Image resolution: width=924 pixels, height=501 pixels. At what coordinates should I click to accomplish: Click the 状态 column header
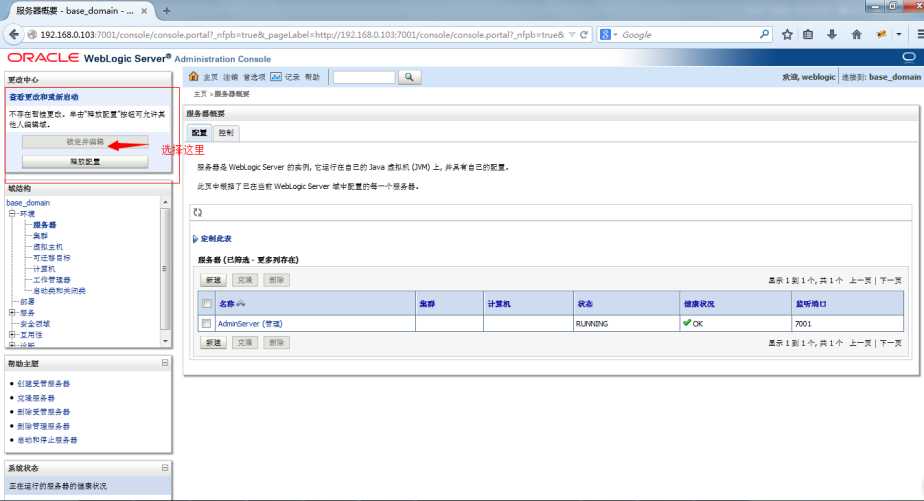(585, 304)
